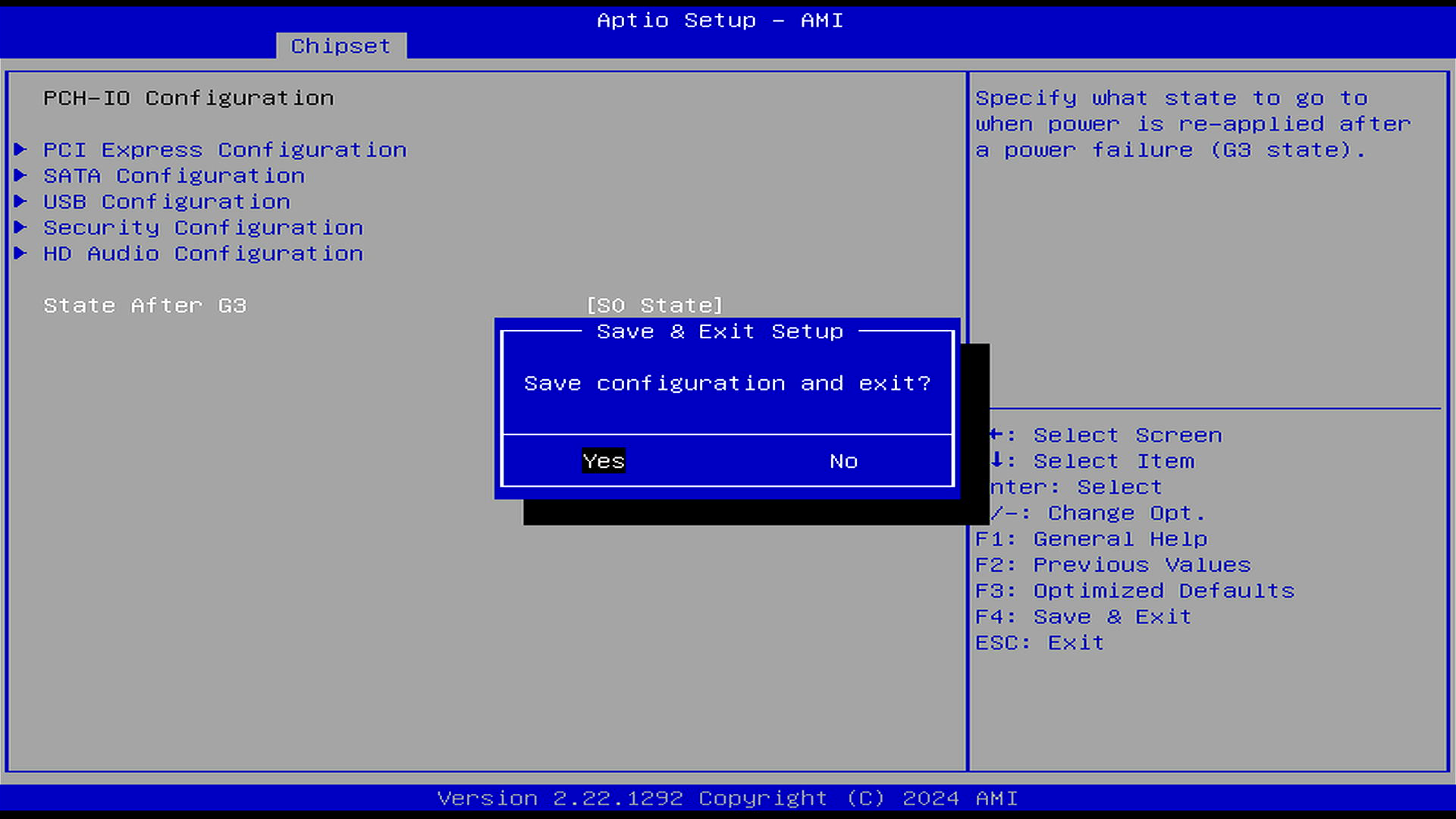
Task: Click the F3: Optimized Defaults hint
Action: point(1134,591)
